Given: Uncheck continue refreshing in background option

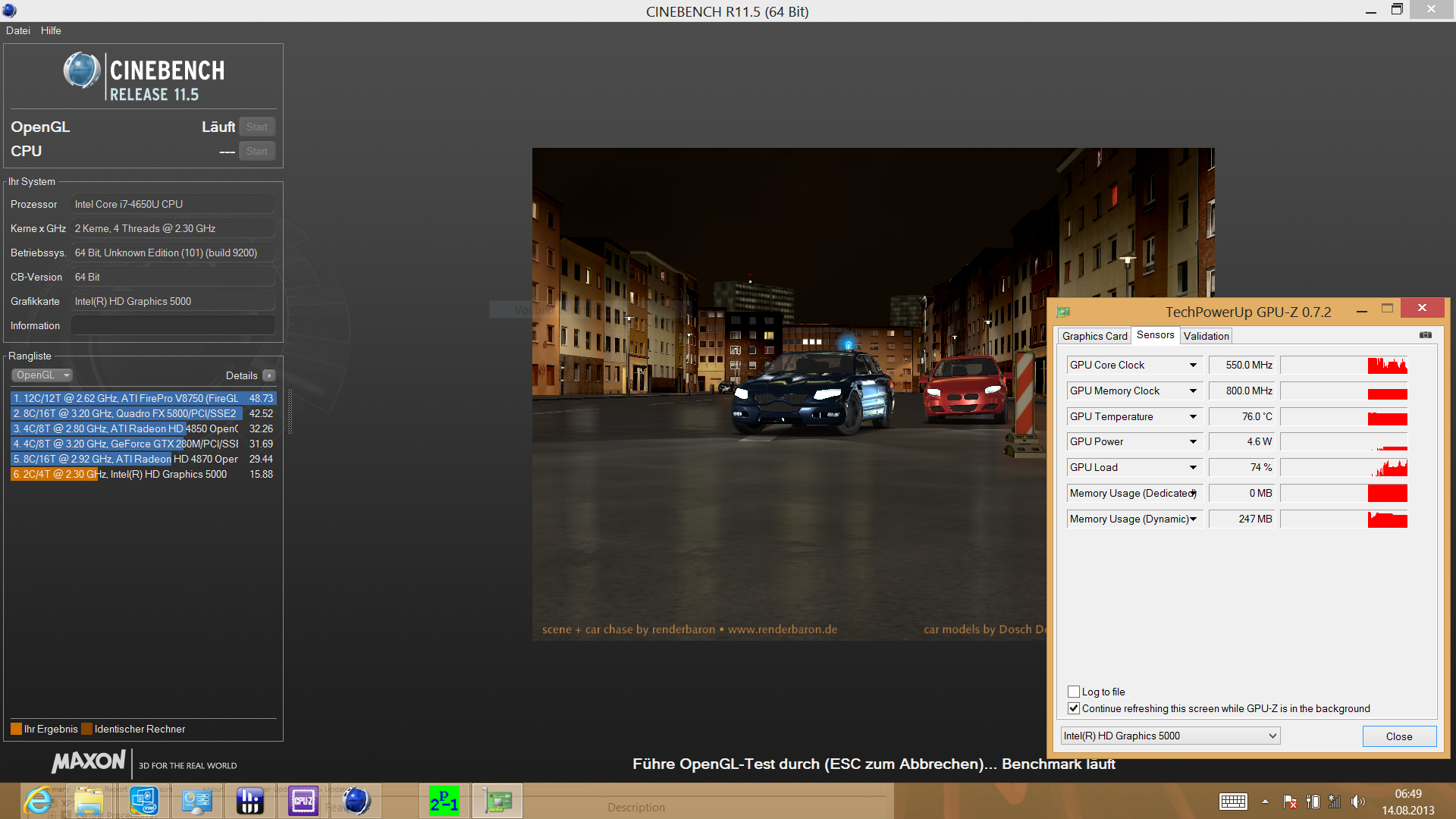Looking at the screenshot, I should [1074, 708].
